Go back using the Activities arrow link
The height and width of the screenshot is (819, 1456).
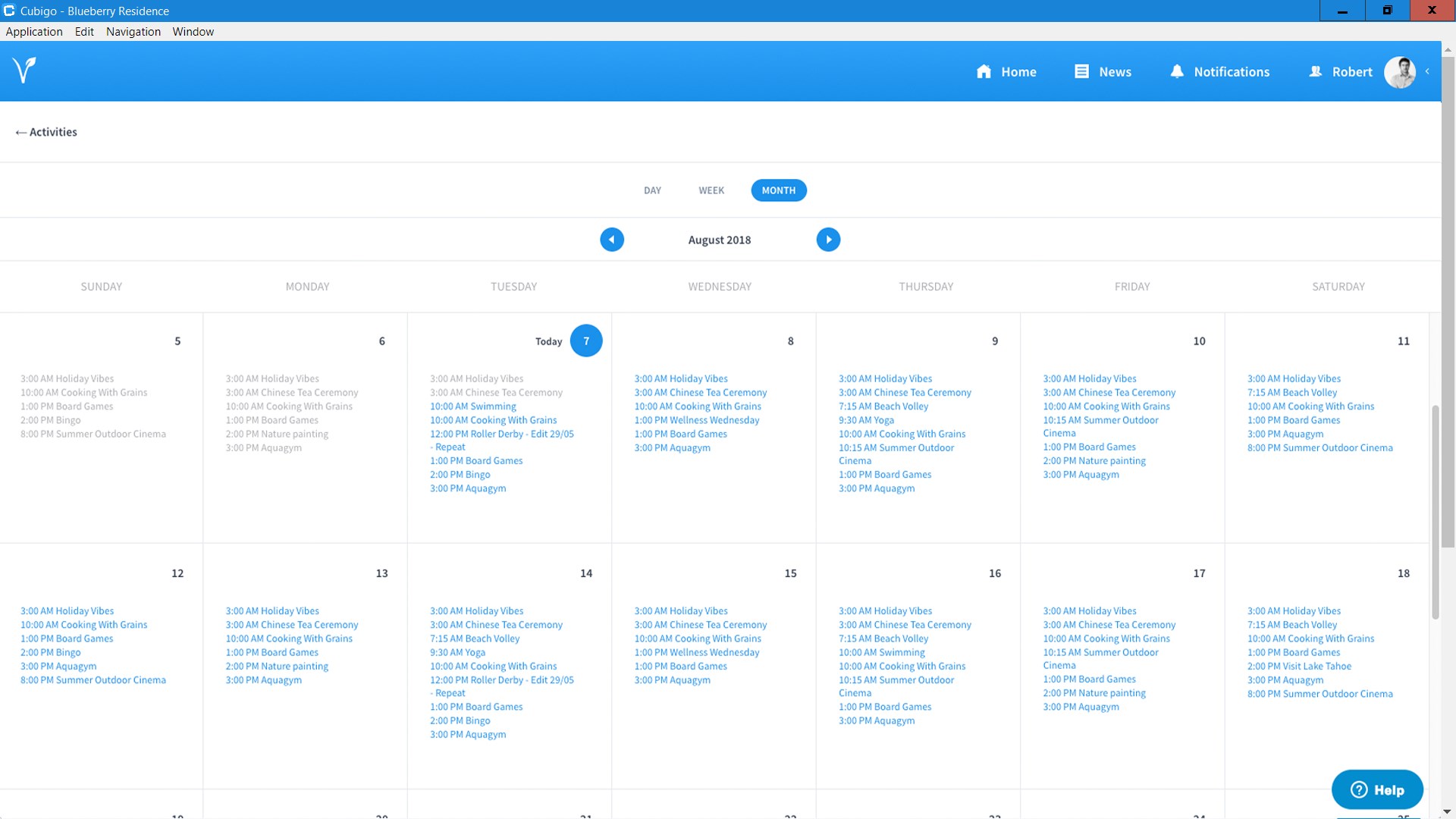point(46,132)
